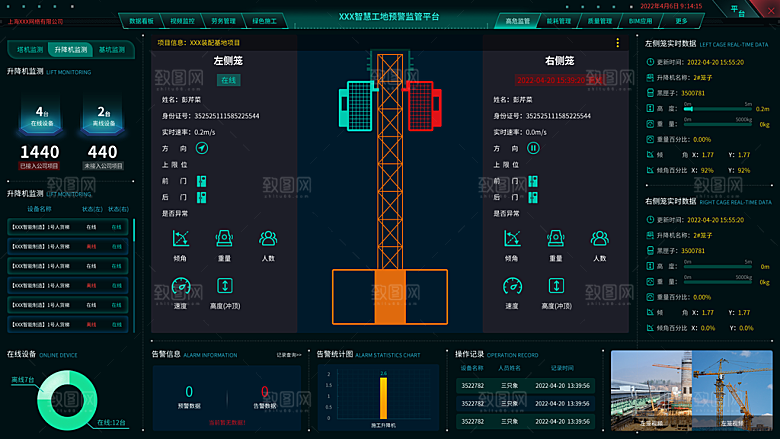The height and width of the screenshot is (439, 780).
Task: Click left cage 倾角 tilt icon
Action: point(180,239)
